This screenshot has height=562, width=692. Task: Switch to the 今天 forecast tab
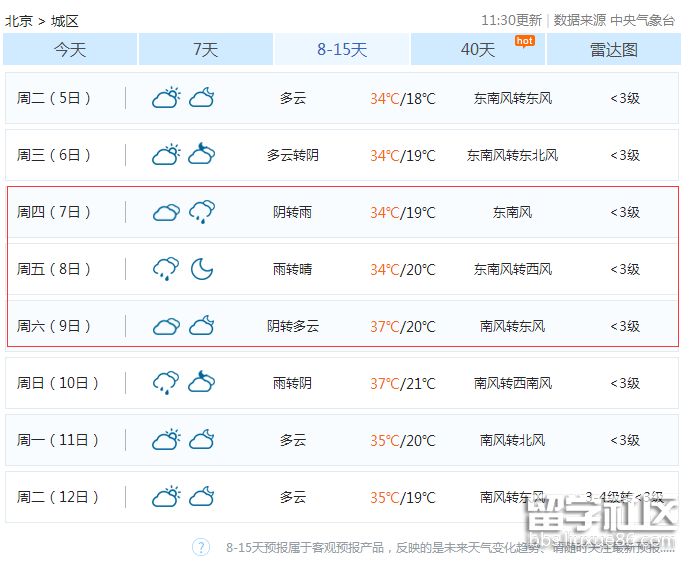click(x=70, y=49)
